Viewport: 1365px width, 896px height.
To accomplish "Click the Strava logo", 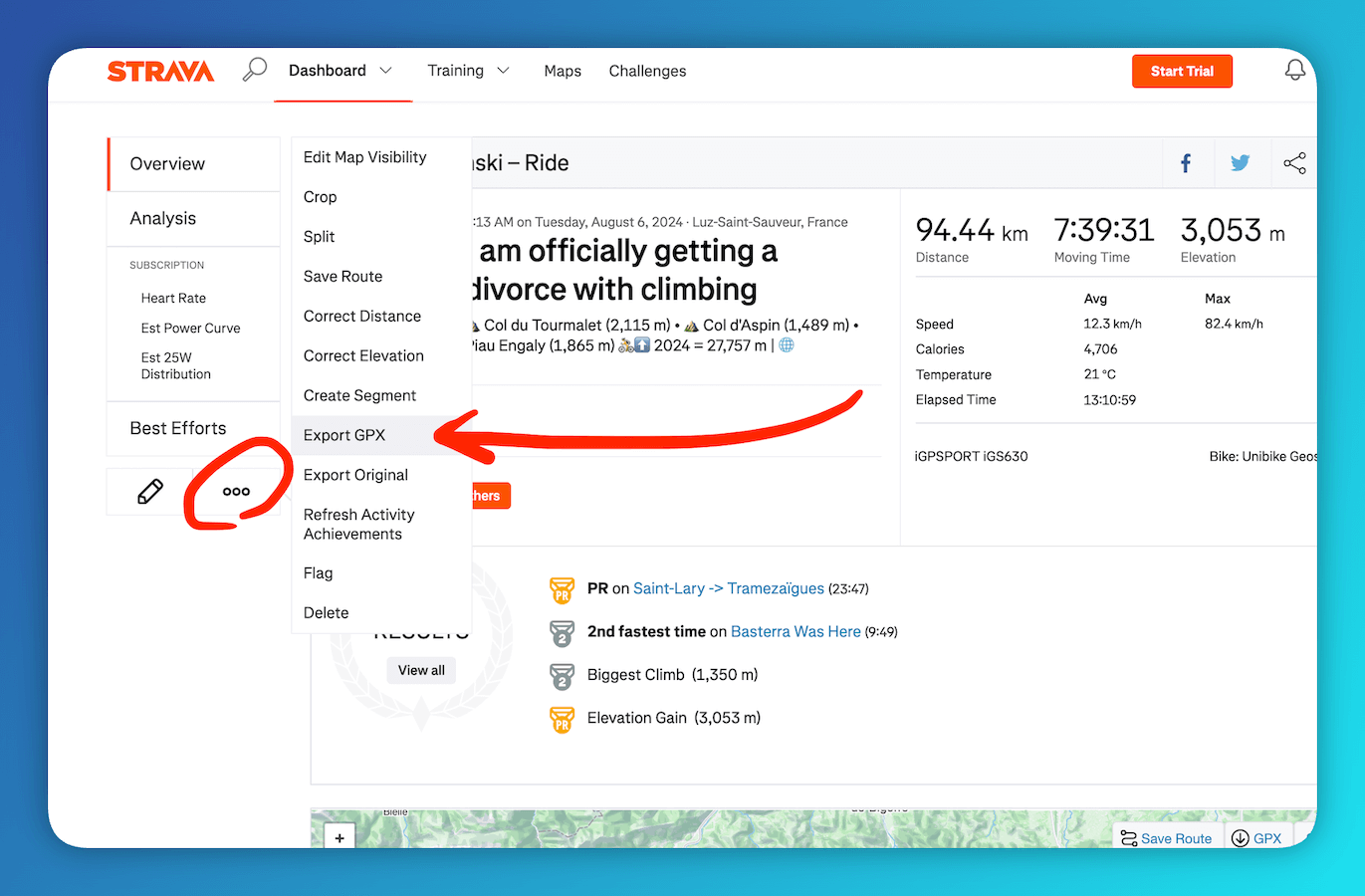I will [x=160, y=72].
